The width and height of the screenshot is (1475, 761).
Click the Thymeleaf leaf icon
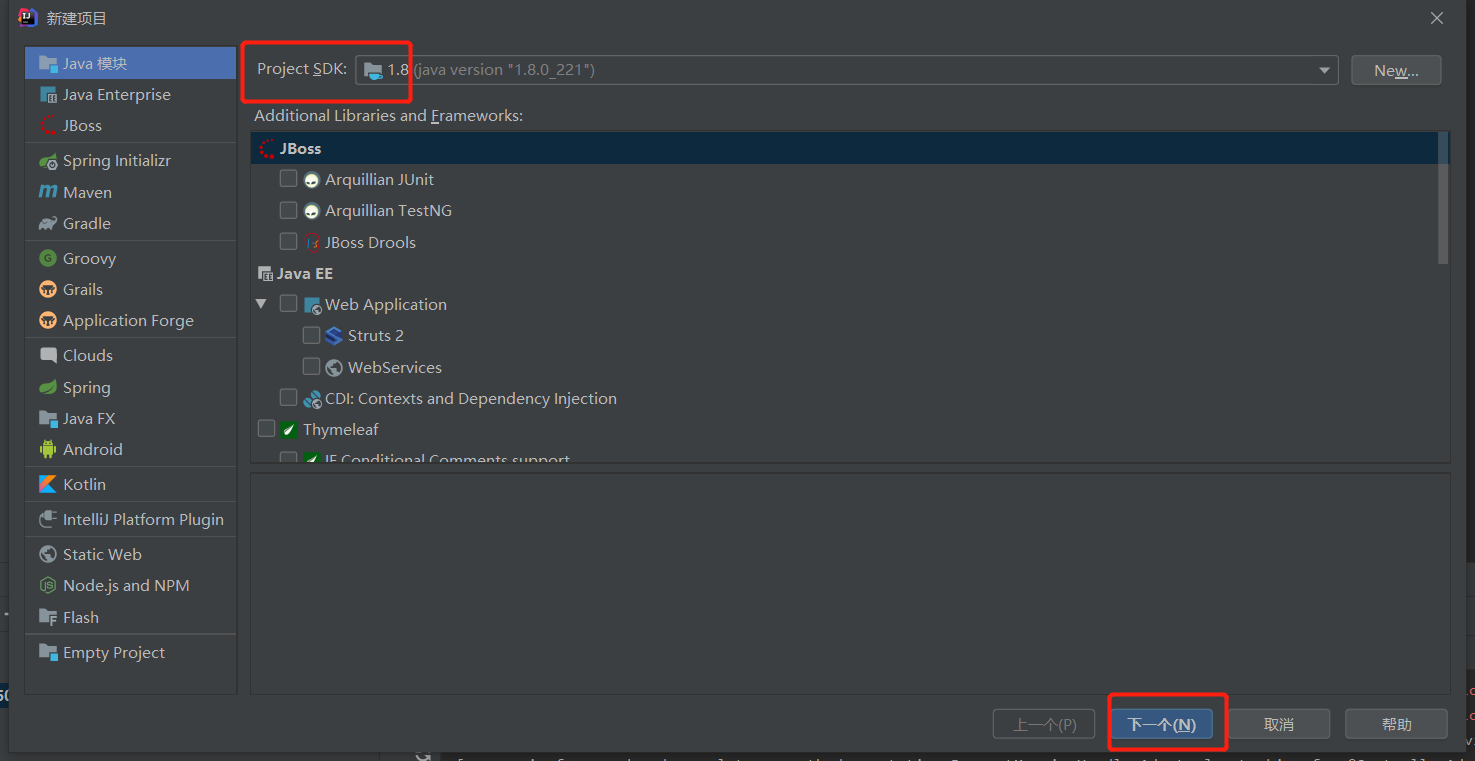point(288,430)
